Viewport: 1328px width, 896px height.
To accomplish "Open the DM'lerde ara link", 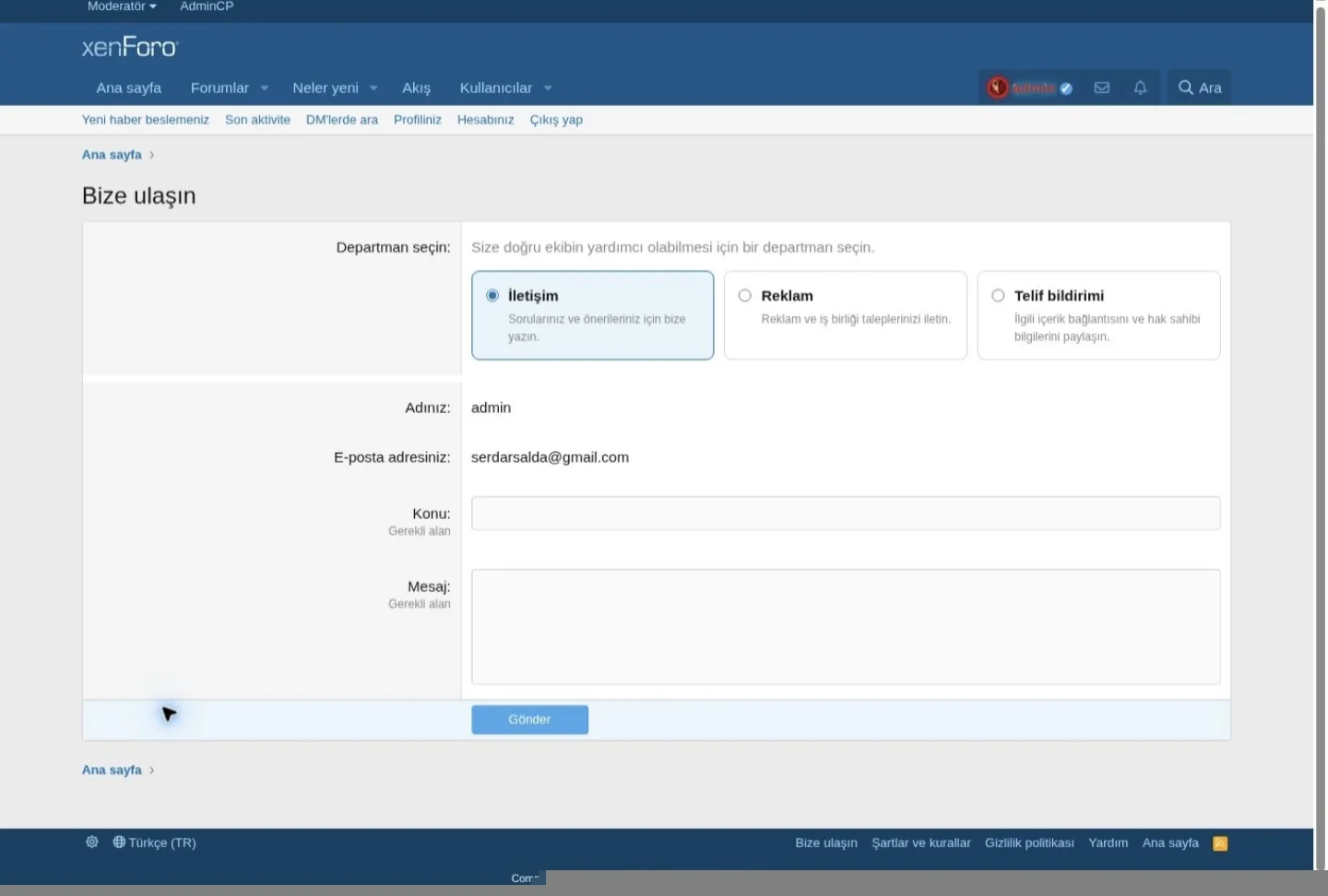I will (x=342, y=120).
